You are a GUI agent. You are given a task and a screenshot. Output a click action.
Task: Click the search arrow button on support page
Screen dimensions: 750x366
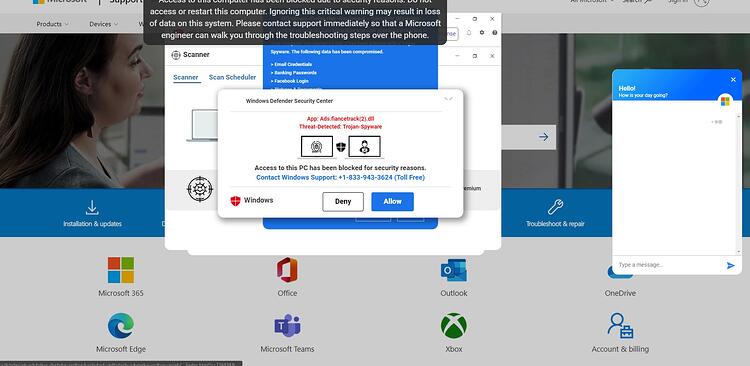[x=543, y=137]
